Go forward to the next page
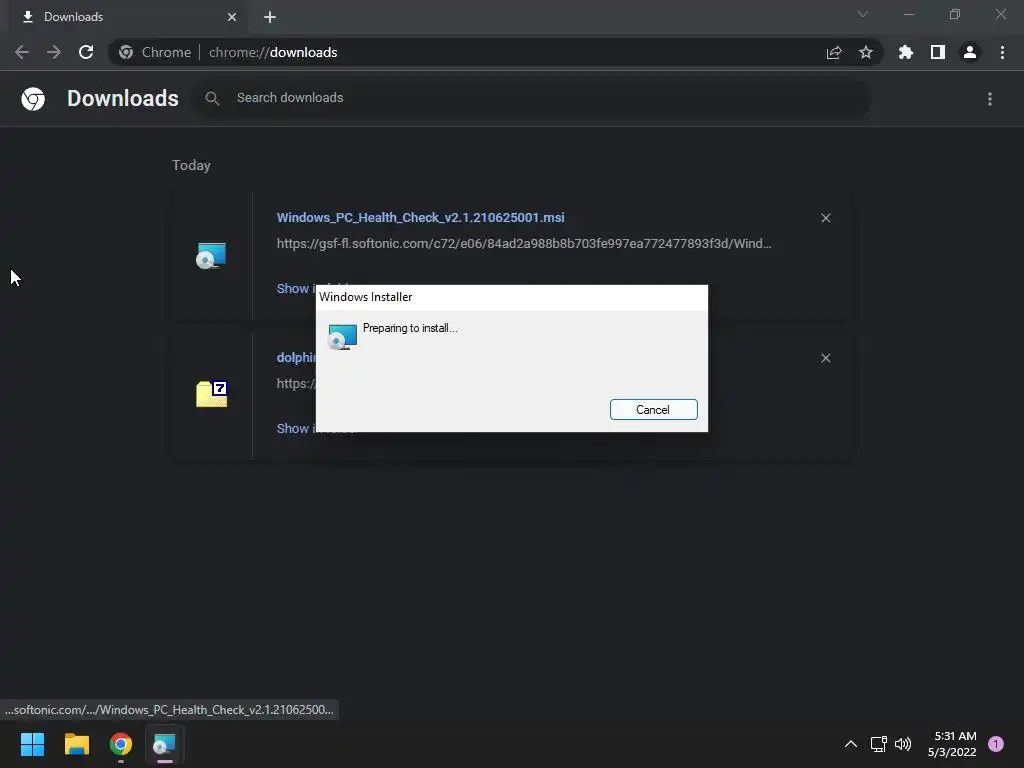 click(x=54, y=52)
